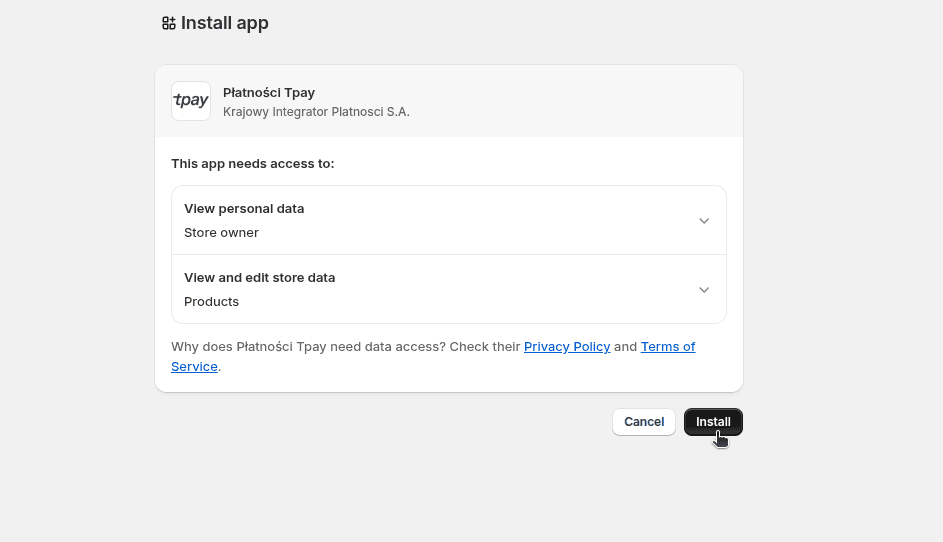This screenshot has width=943, height=542.
Task: Click the Install app grid icon
Action: click(x=168, y=23)
